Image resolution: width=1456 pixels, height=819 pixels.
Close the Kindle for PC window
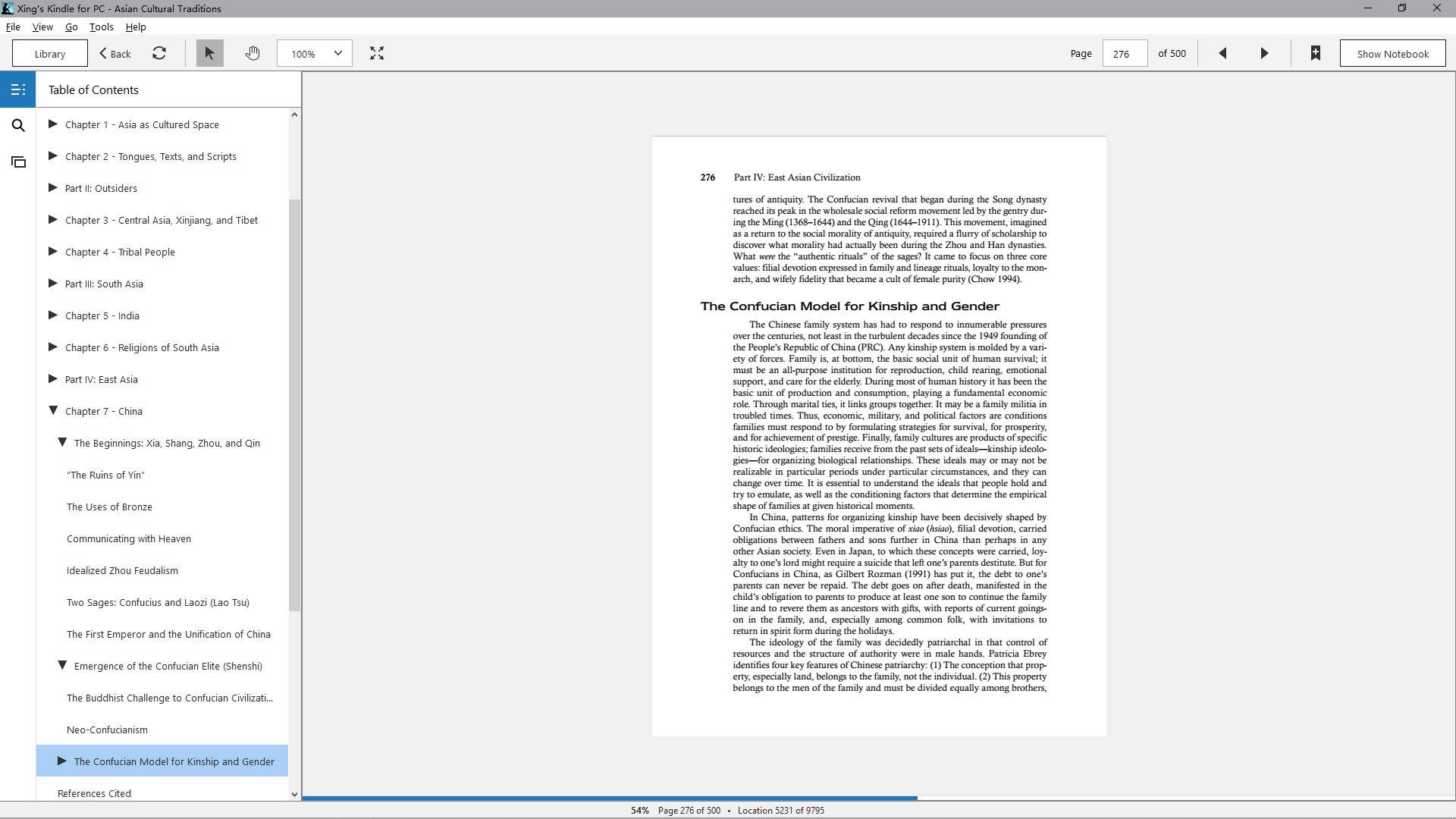(1437, 8)
